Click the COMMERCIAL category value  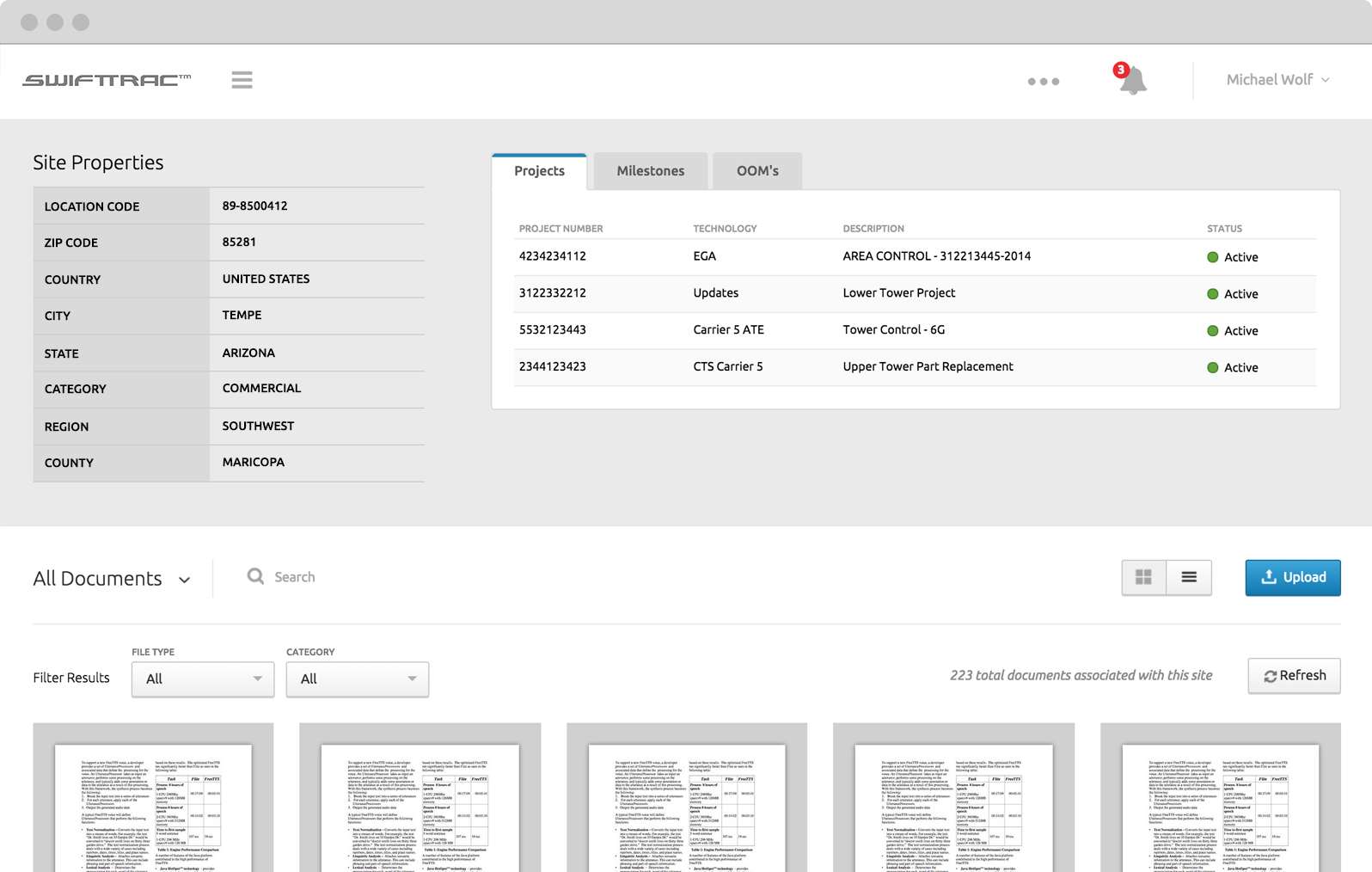click(x=261, y=389)
